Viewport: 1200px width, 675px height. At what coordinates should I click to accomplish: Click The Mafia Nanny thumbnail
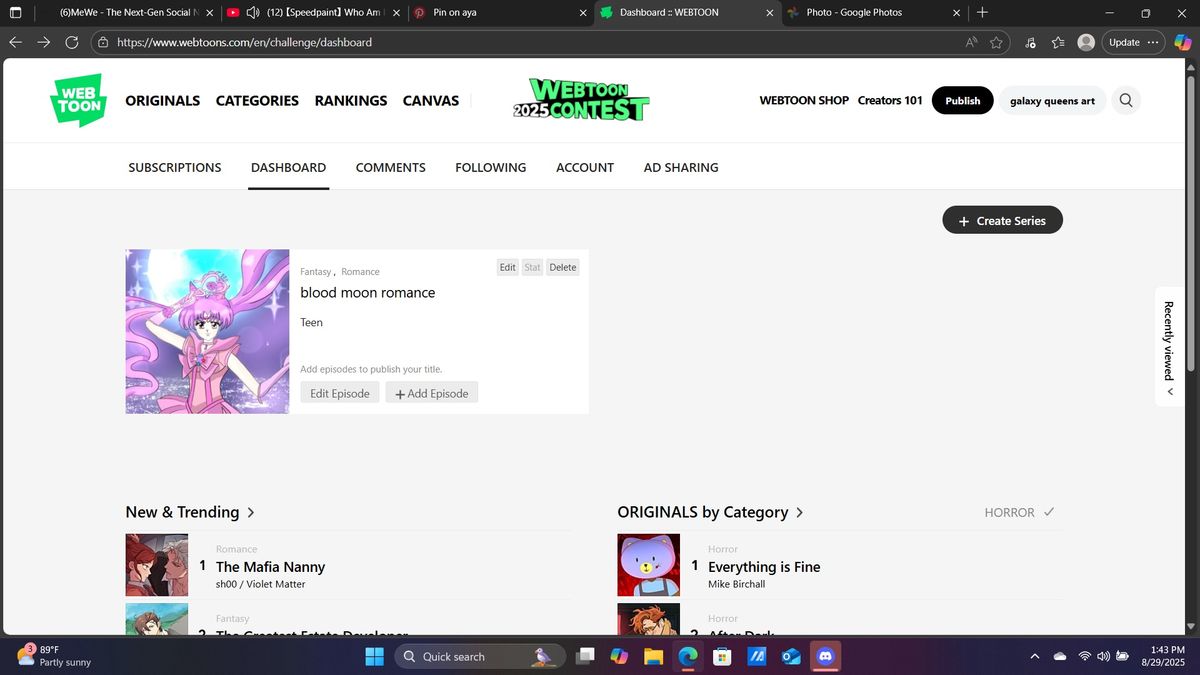[x=157, y=565]
